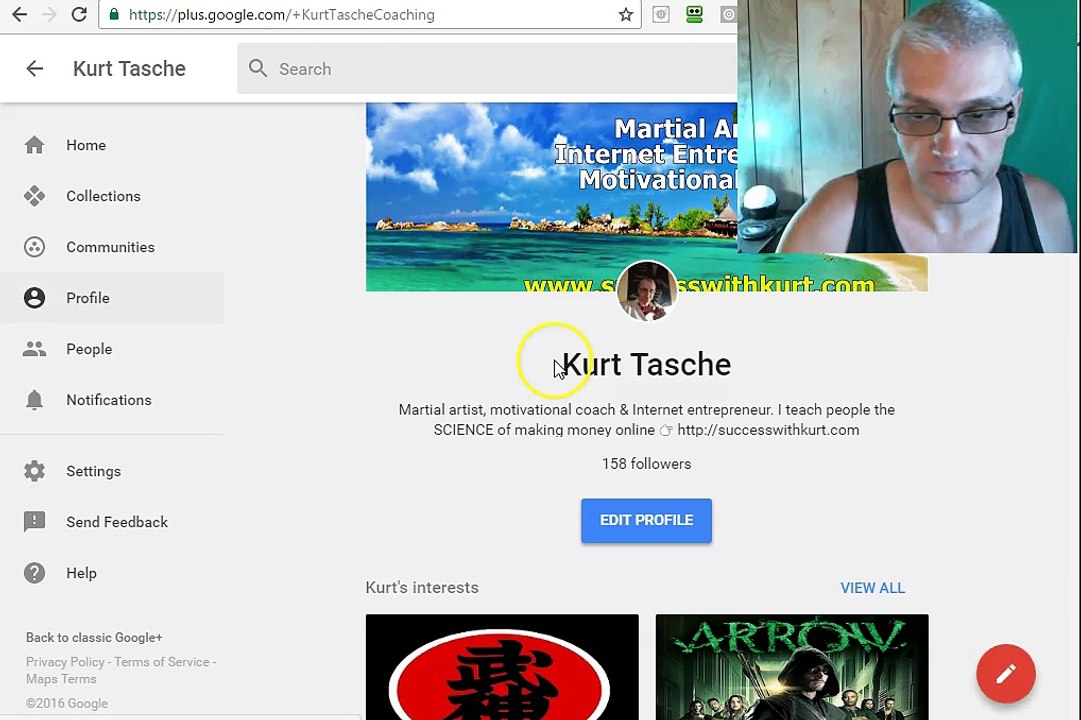
Task: Click in the Google+ Search field
Action: (487, 68)
